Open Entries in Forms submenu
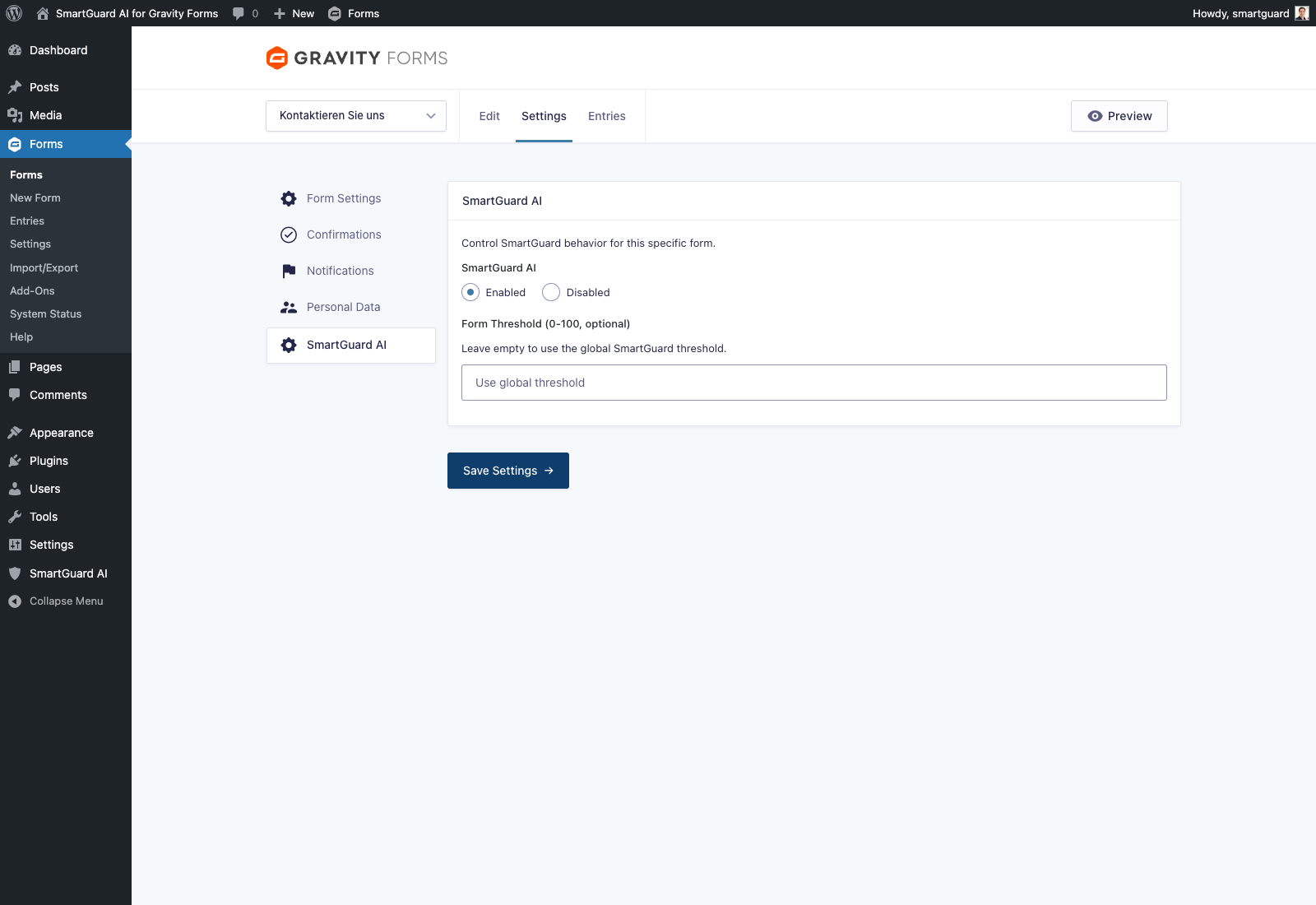This screenshot has width=1316, height=905. pos(27,220)
